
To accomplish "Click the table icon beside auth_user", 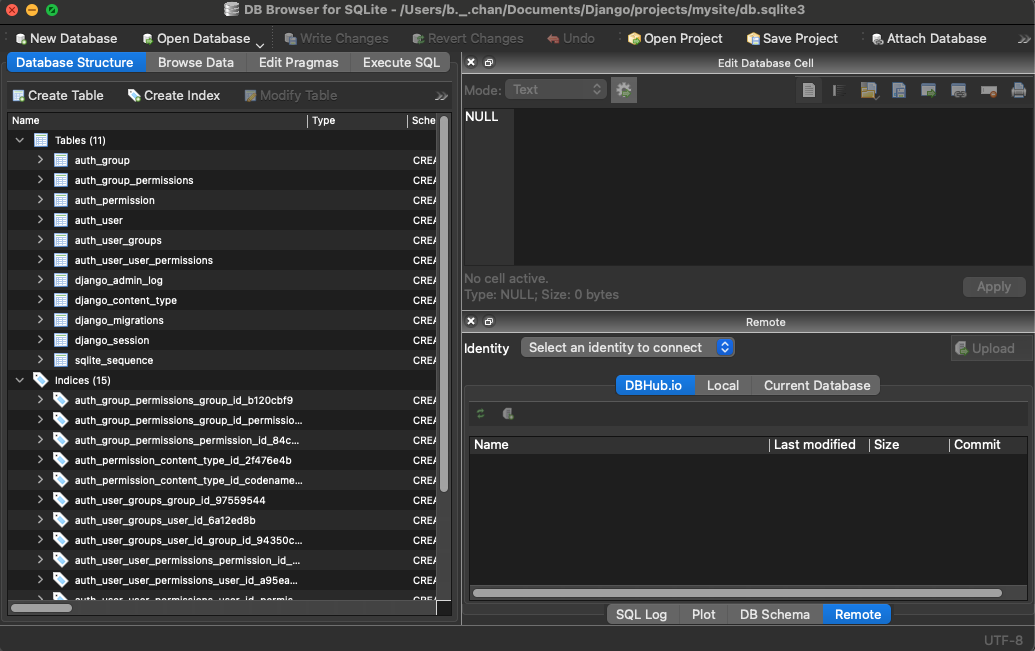I will pyautogui.click(x=61, y=220).
